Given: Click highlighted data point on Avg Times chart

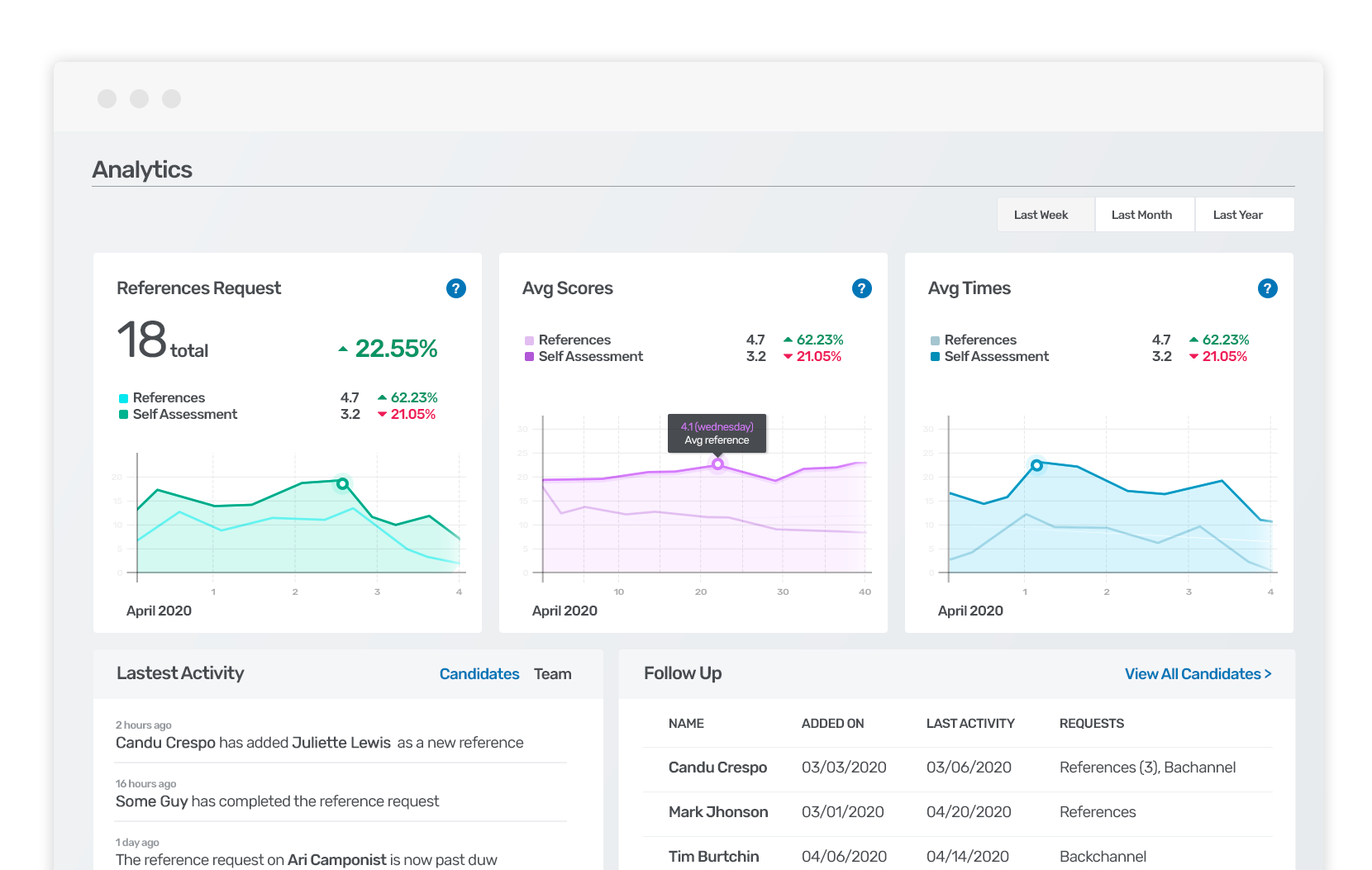Looking at the screenshot, I should [x=1036, y=465].
